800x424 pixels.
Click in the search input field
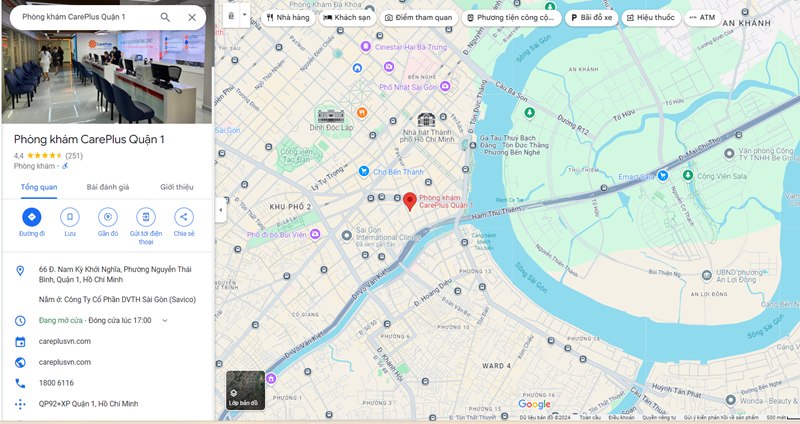pos(85,17)
